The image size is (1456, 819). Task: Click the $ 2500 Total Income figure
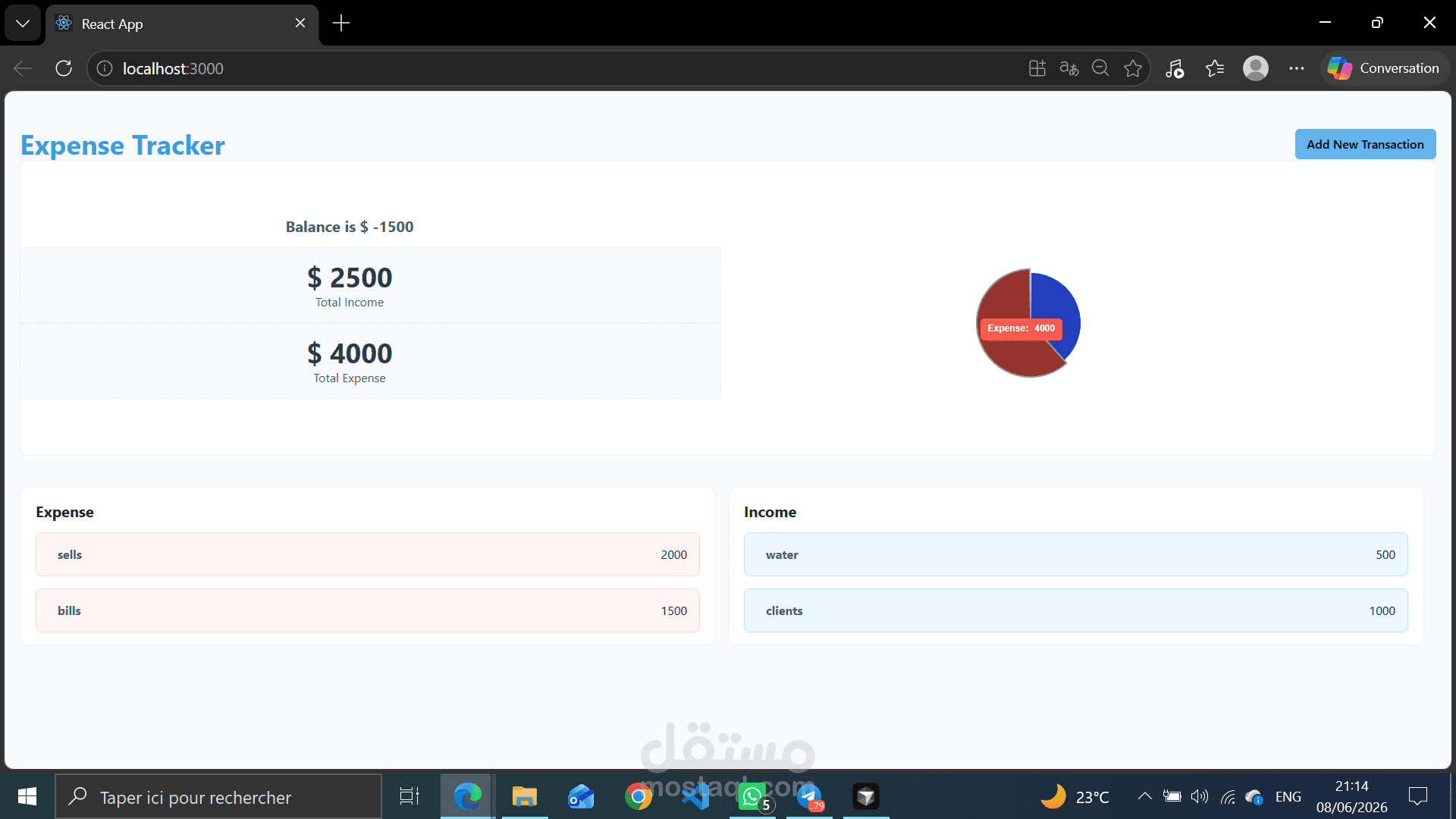click(x=350, y=278)
